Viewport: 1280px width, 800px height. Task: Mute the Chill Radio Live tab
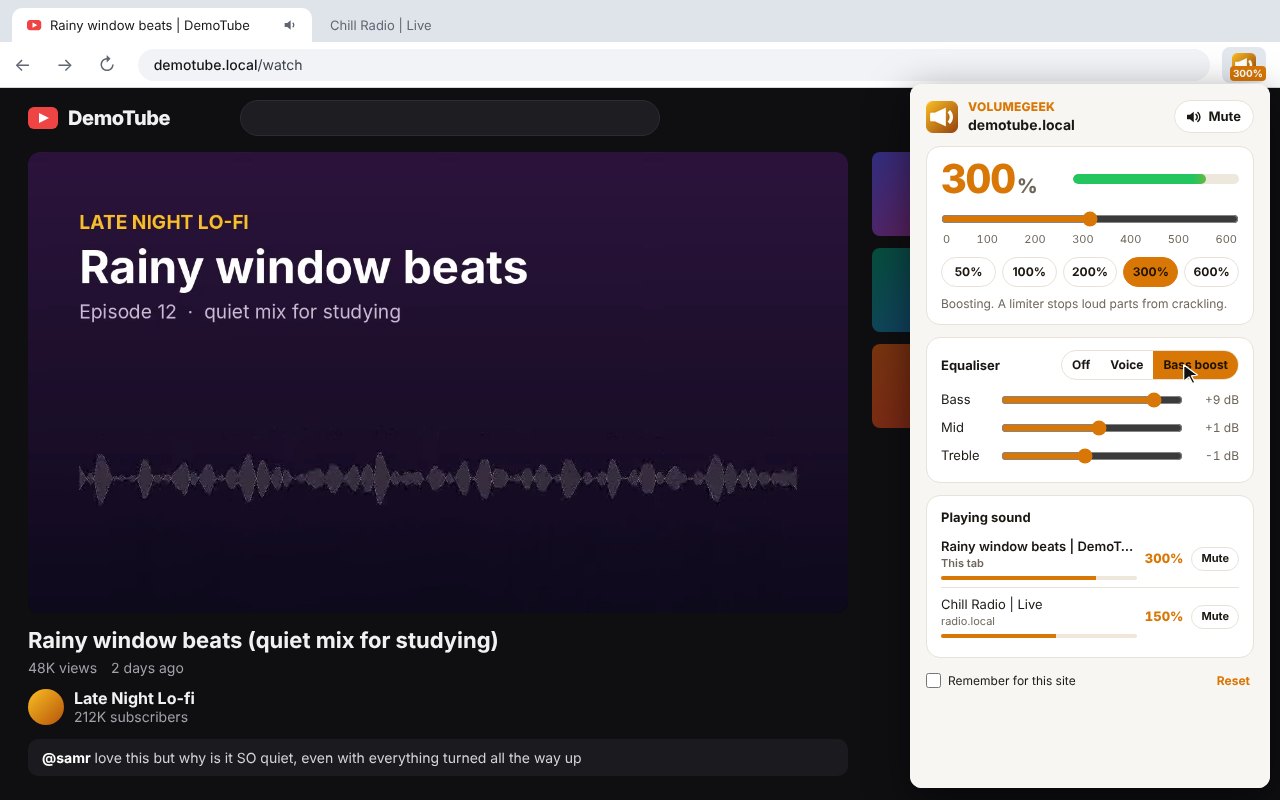(1215, 617)
